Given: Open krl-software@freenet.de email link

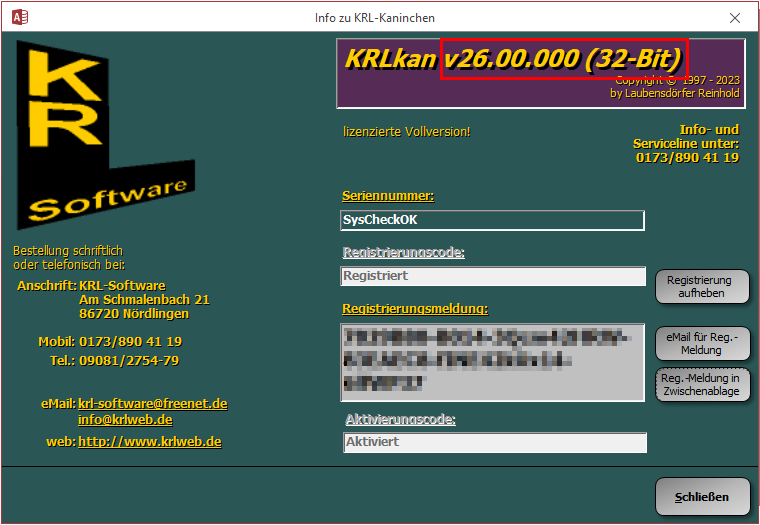Looking at the screenshot, I should click(153, 404).
